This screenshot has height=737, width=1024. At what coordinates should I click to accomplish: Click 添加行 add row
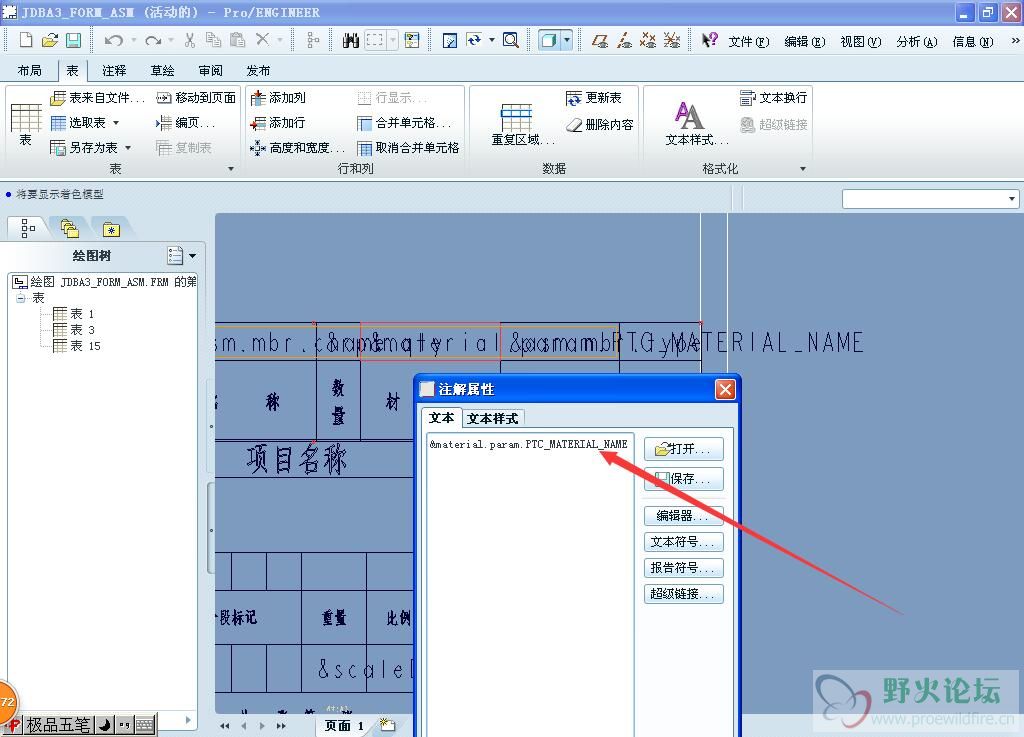pos(278,123)
